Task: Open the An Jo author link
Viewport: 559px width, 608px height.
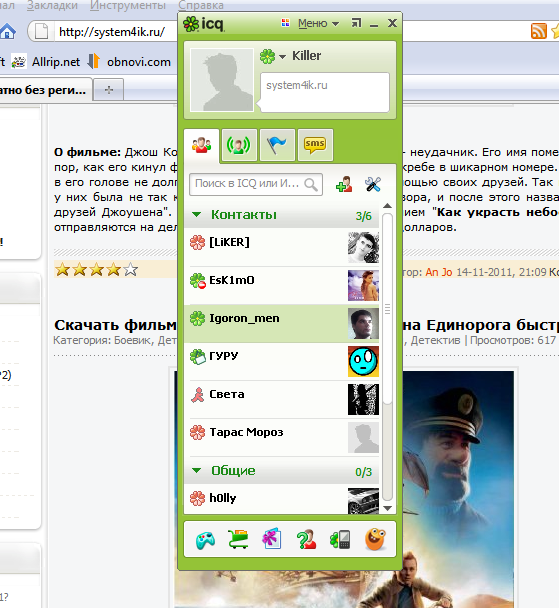Action: [x=439, y=272]
